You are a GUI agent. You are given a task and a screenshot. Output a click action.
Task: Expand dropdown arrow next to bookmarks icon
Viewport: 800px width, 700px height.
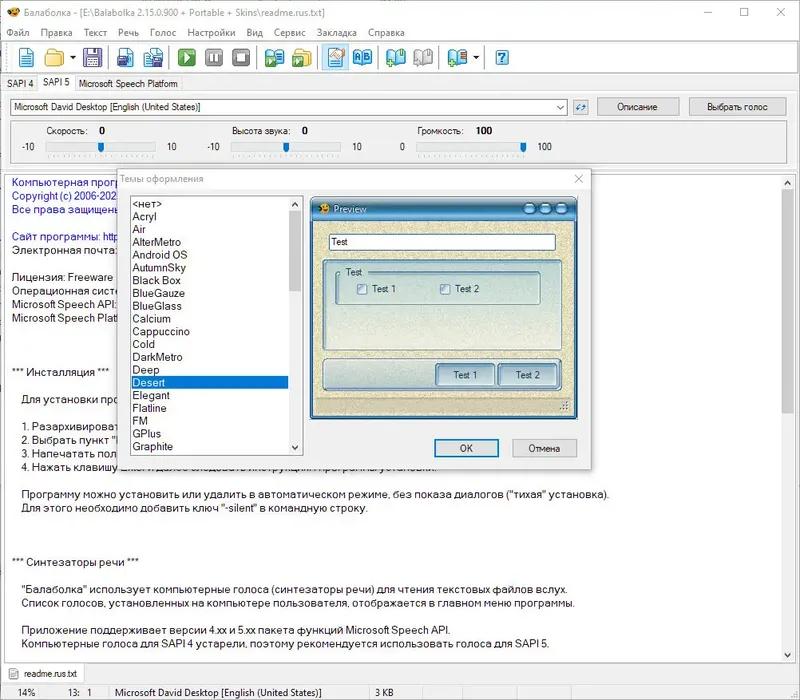coord(476,57)
